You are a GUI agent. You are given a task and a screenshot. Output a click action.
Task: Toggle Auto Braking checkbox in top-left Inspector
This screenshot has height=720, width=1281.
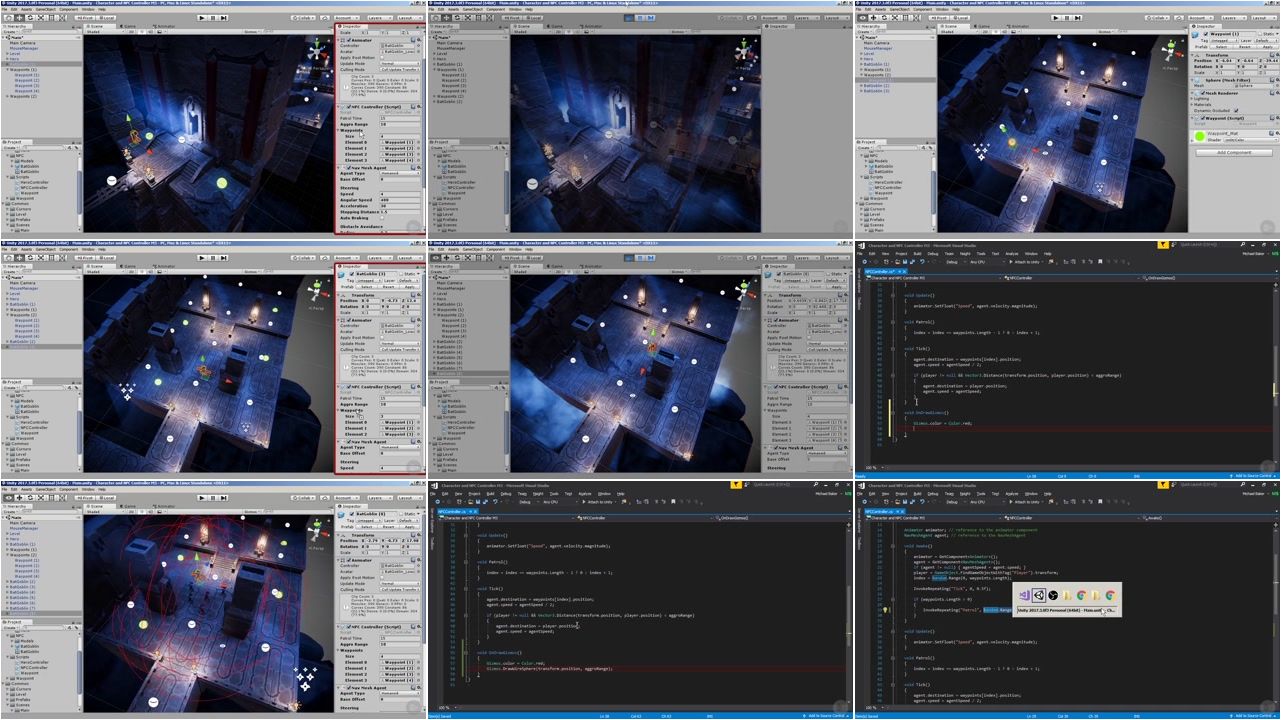[x=382, y=218]
